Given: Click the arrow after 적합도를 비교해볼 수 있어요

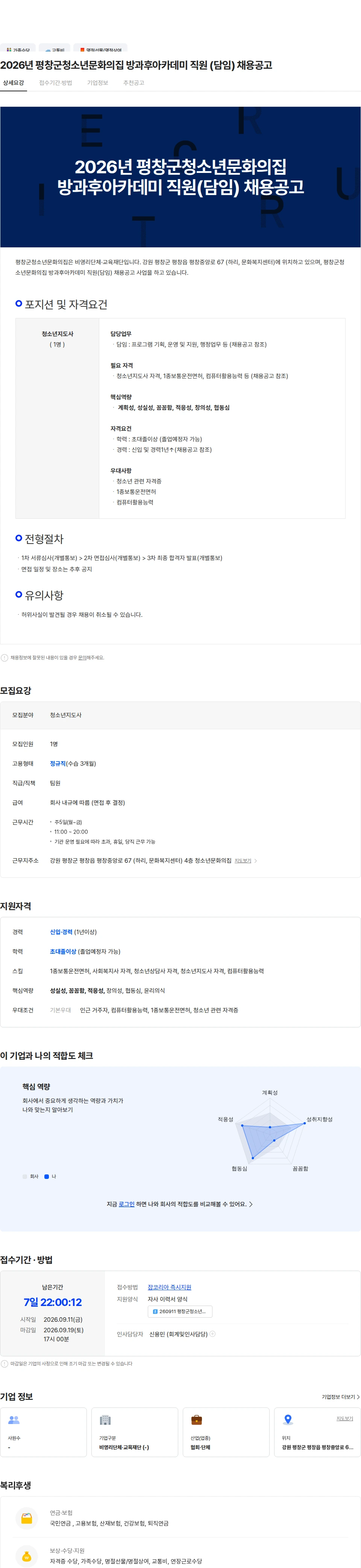Looking at the screenshot, I should click(x=251, y=1204).
